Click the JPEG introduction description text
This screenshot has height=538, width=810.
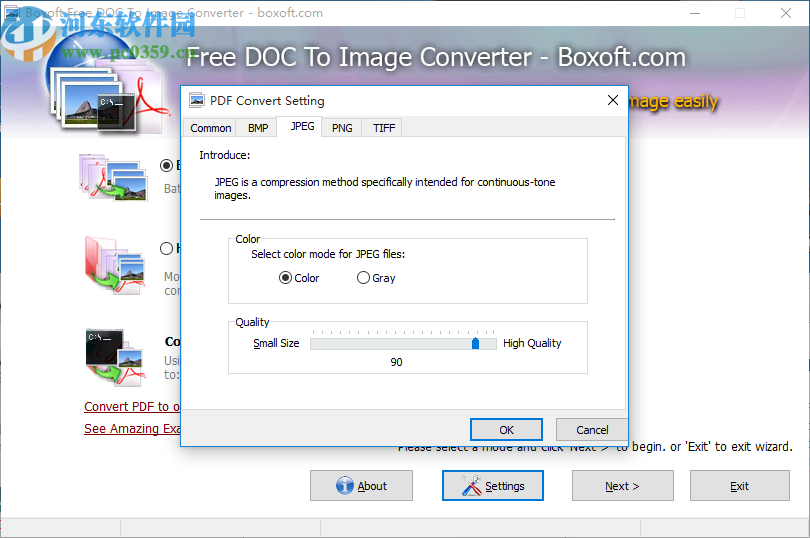pyautogui.click(x=385, y=189)
